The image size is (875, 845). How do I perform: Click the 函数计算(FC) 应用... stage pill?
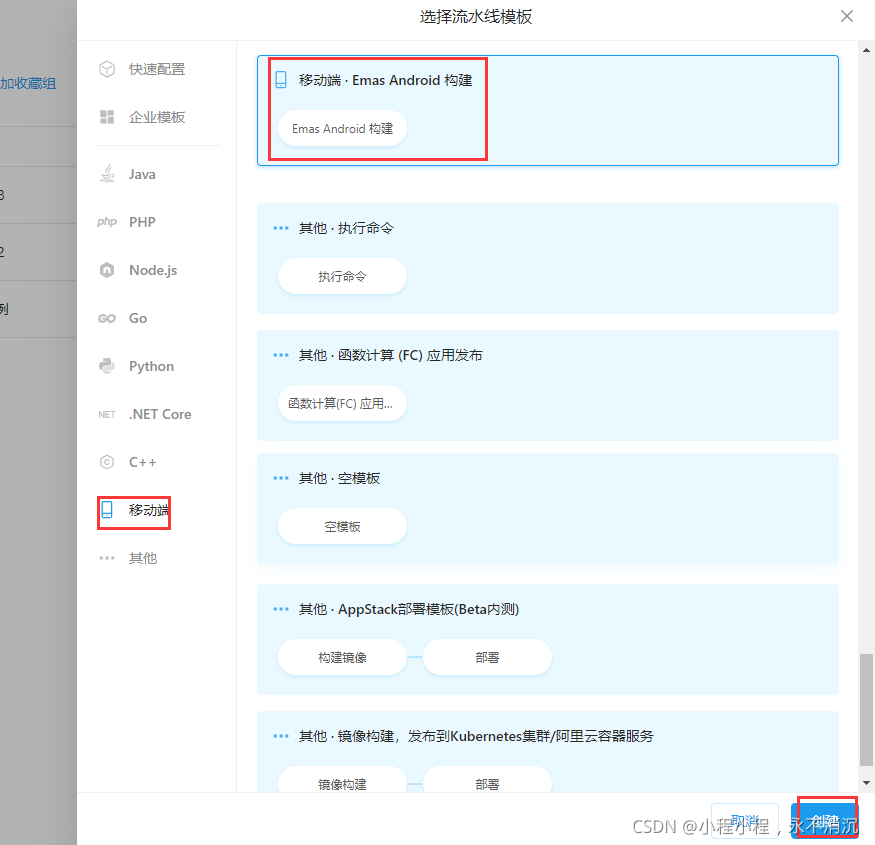[x=342, y=403]
